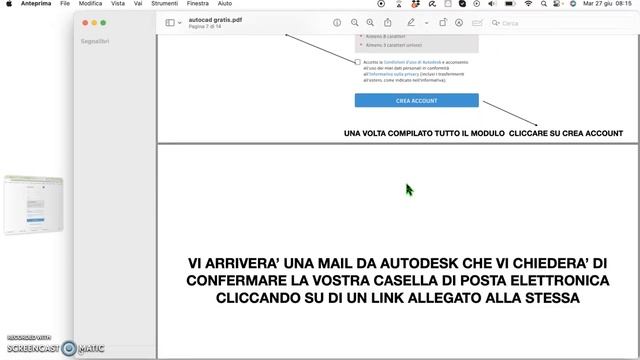Open Control Center in menu bar

point(557,4)
